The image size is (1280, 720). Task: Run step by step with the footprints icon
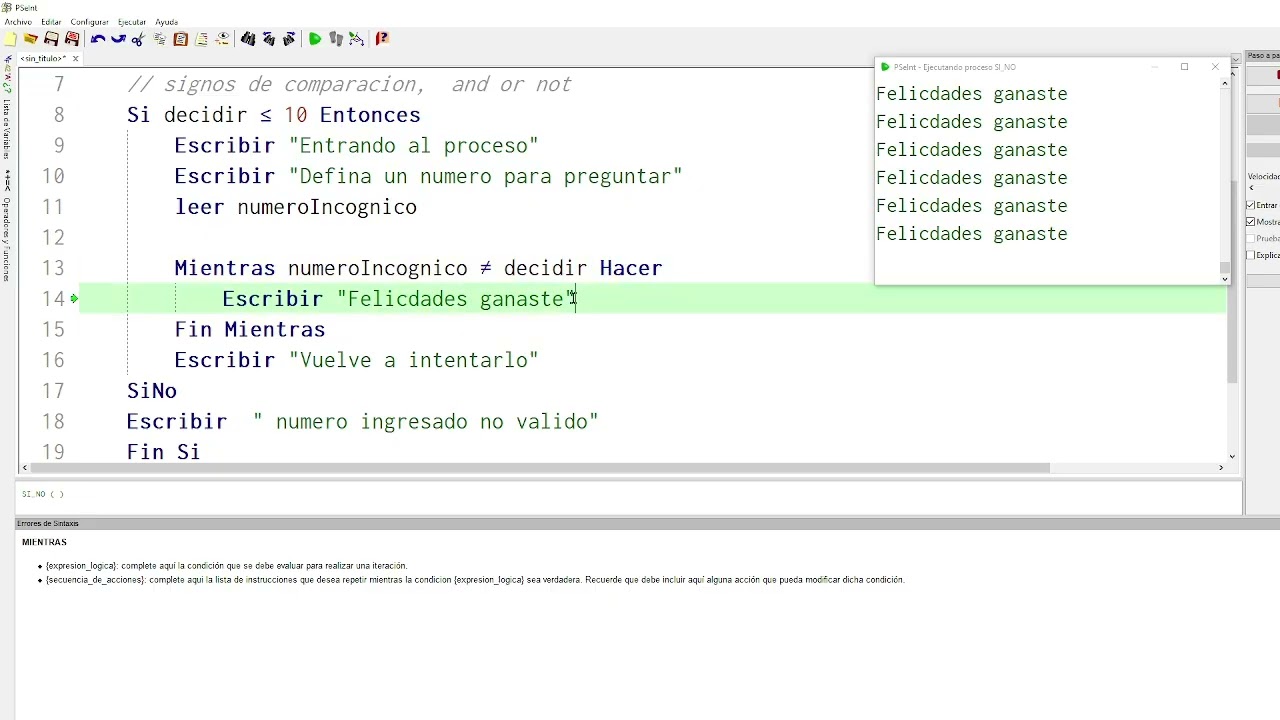pyautogui.click(x=336, y=39)
